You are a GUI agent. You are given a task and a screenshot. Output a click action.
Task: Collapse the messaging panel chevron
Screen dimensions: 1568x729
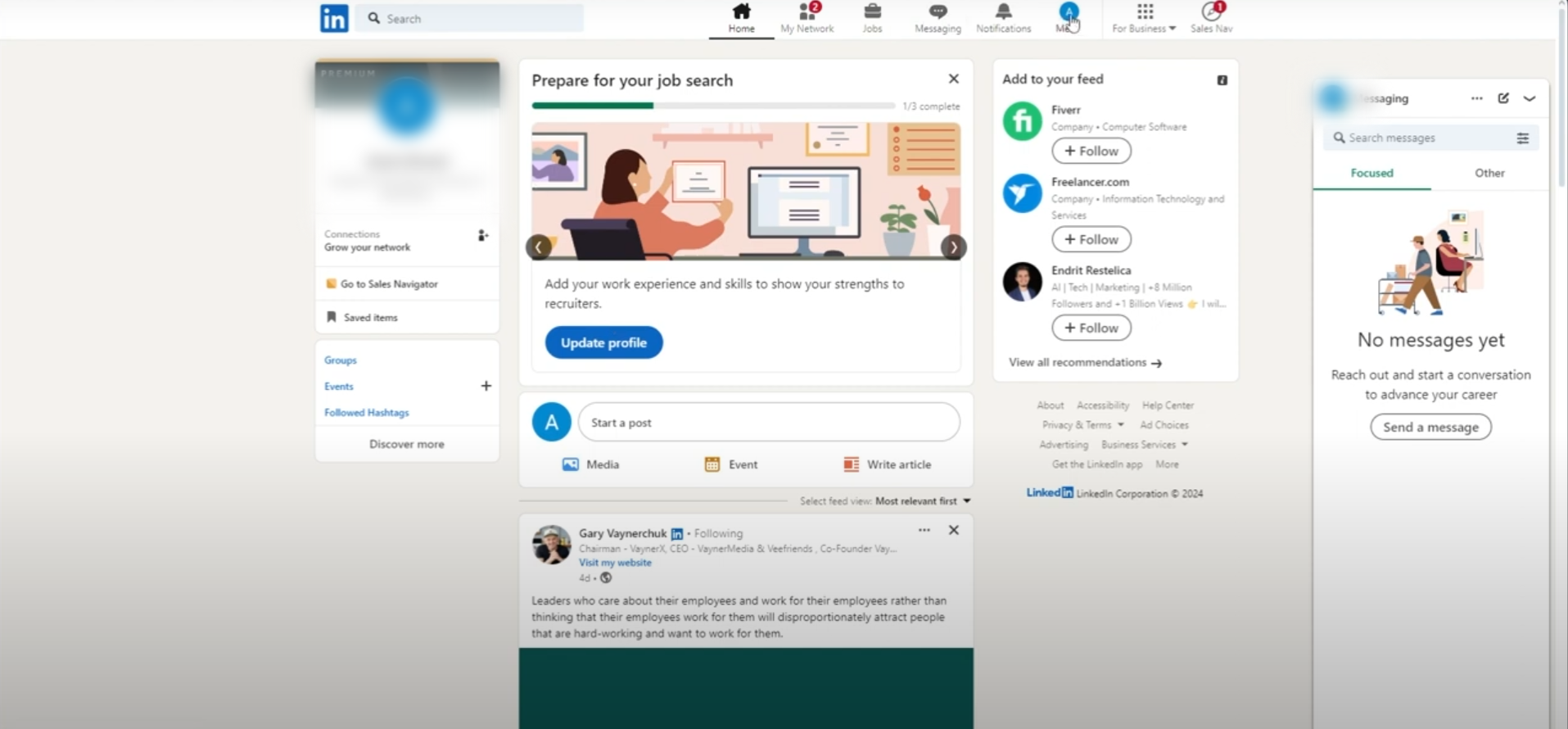click(x=1530, y=98)
